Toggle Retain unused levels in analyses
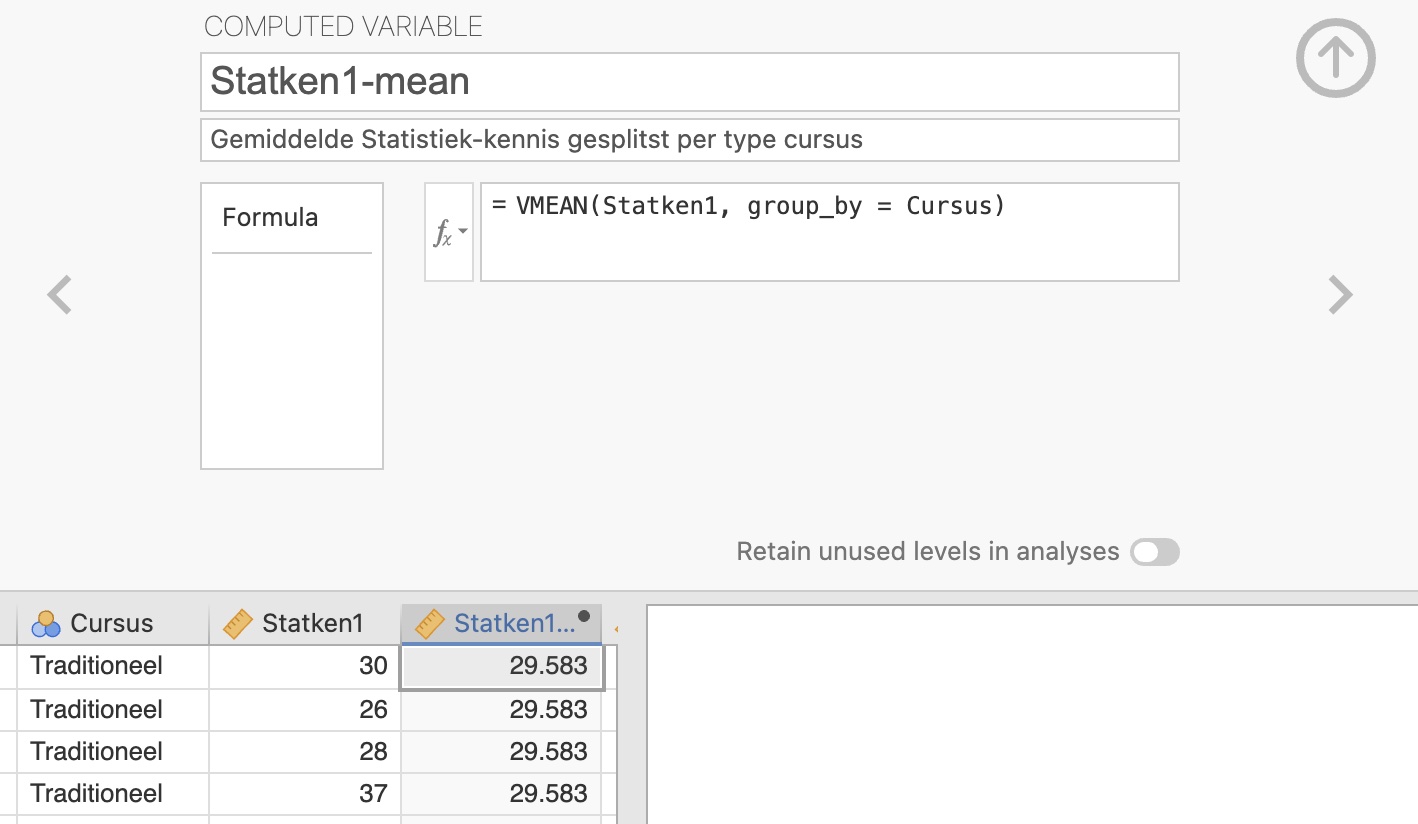 point(1154,552)
